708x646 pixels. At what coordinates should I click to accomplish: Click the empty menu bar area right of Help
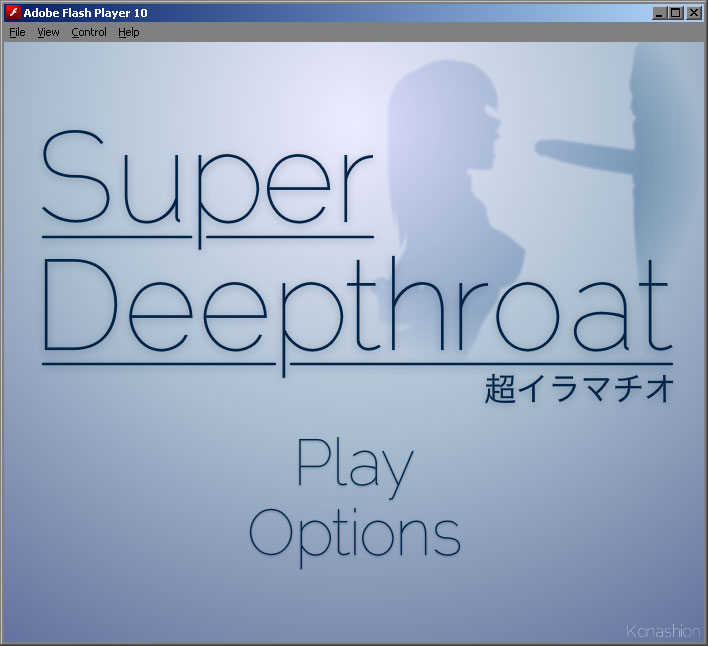click(x=400, y=32)
